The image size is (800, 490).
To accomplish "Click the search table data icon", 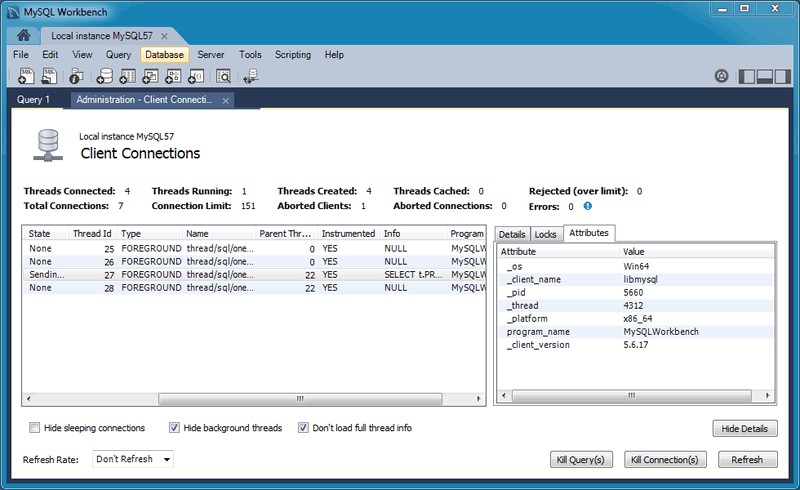I will pos(223,76).
